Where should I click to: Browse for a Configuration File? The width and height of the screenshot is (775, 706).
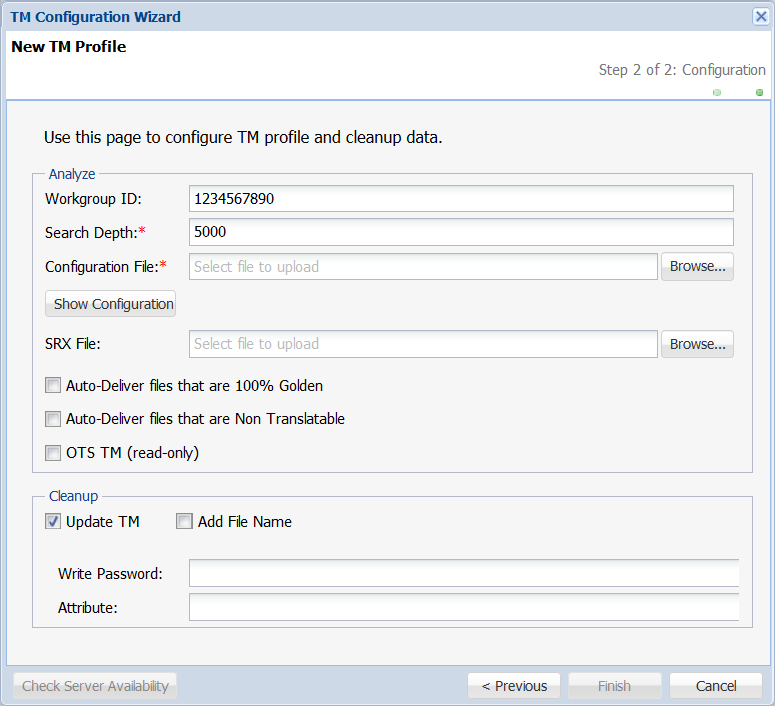coord(697,266)
